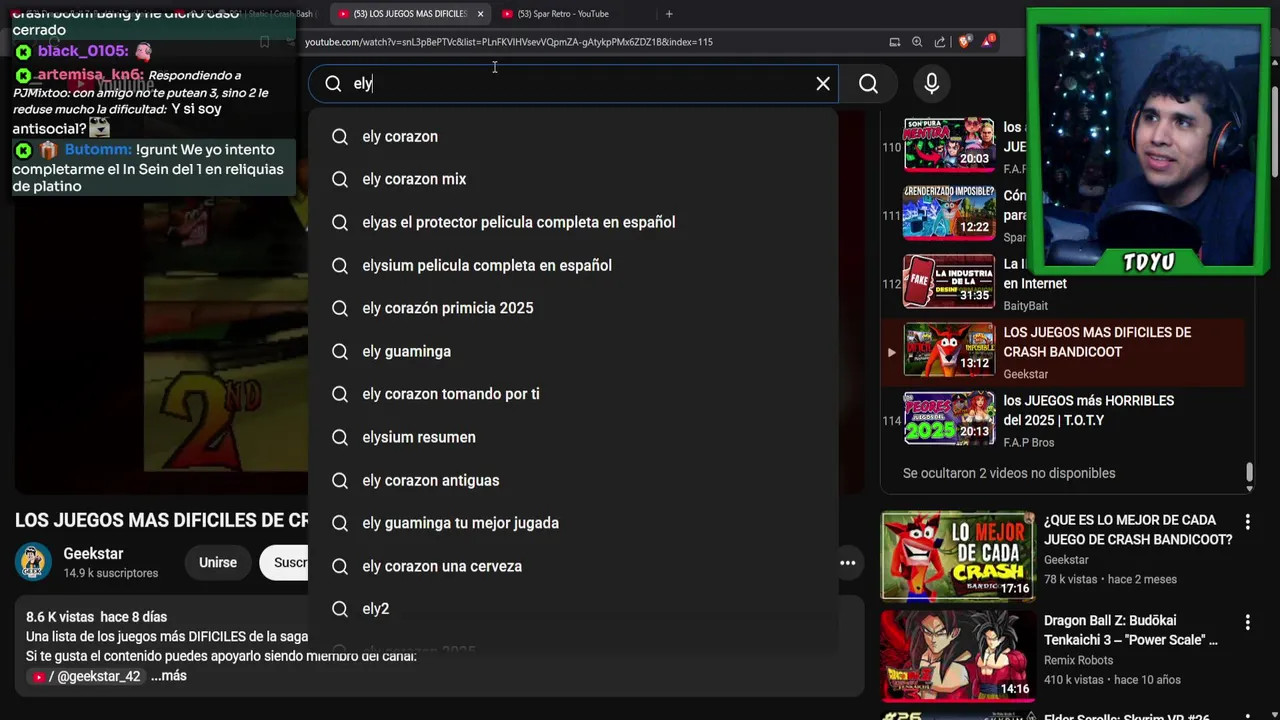Click user name 'Butomm' in chat overlay
Screen dimensions: 1280x720
(98, 150)
